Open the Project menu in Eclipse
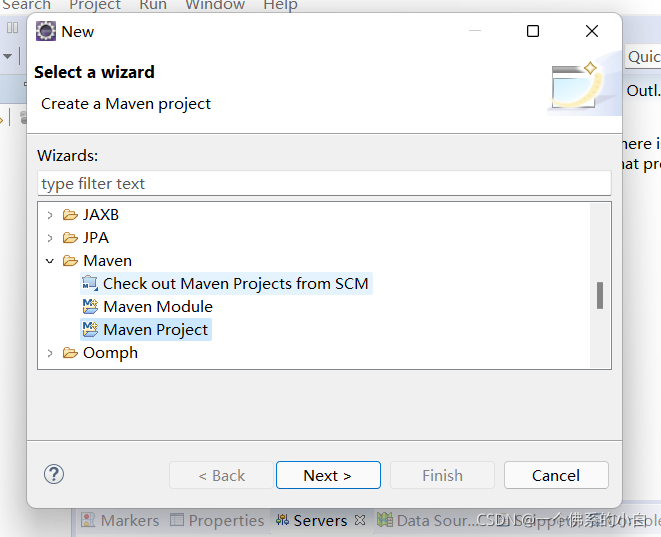This screenshot has width=661, height=537. pos(95,5)
